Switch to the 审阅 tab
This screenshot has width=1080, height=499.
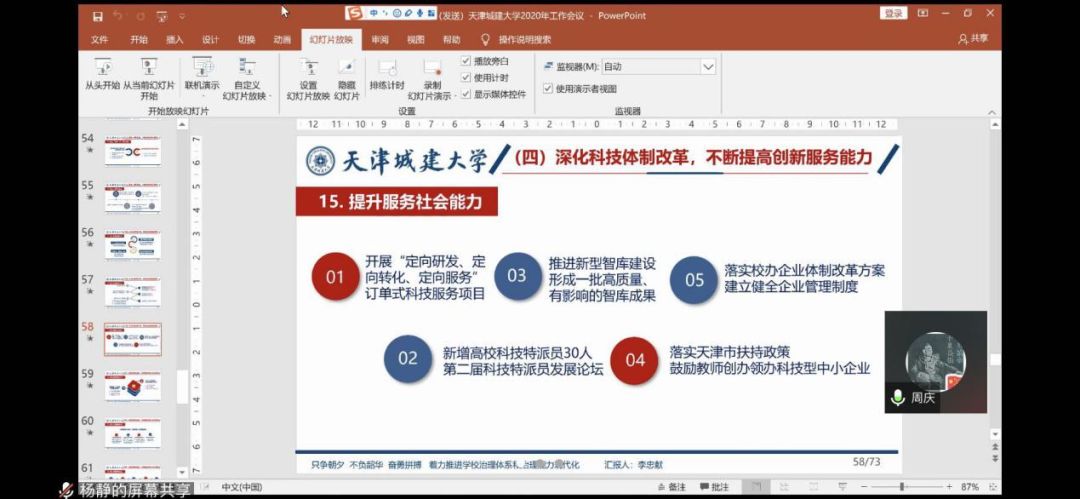380,40
